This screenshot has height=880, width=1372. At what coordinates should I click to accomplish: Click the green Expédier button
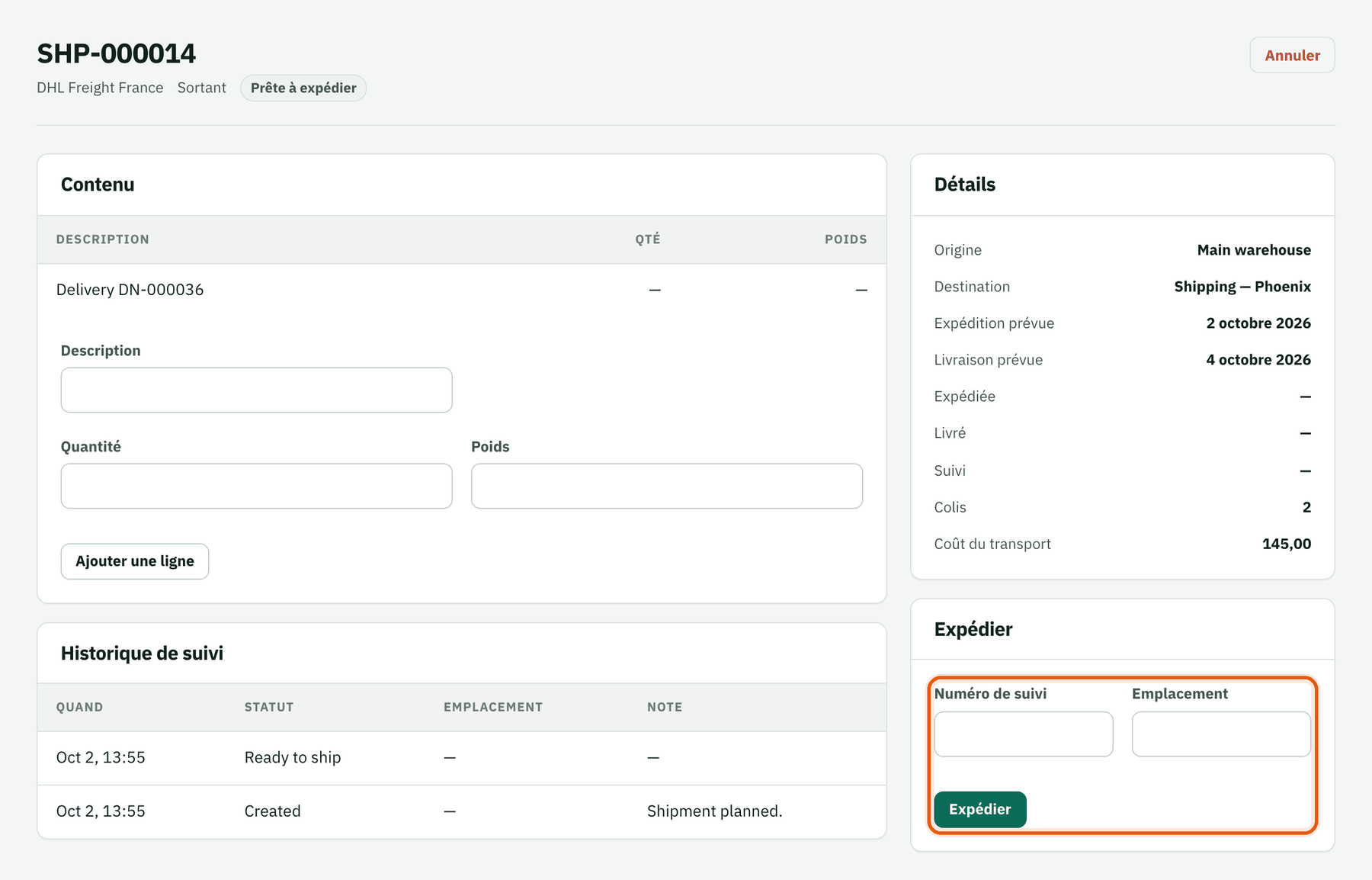pos(980,809)
